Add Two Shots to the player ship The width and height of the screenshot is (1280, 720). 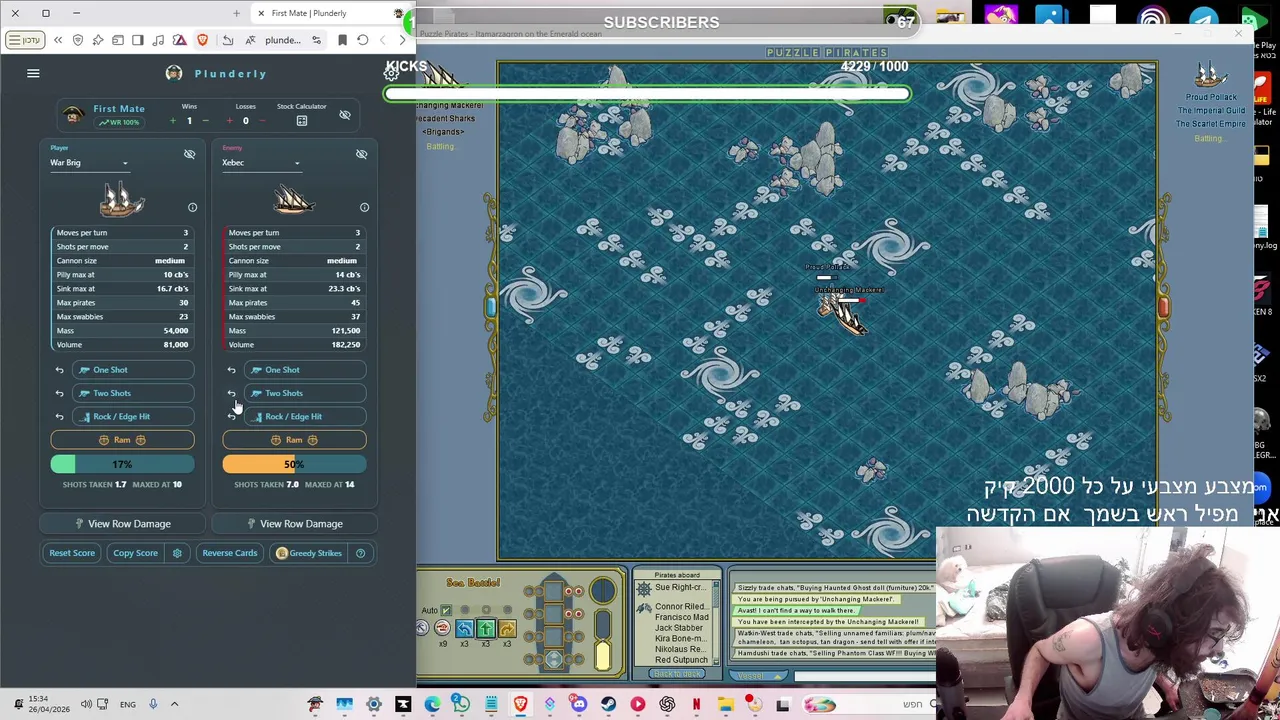point(132,393)
